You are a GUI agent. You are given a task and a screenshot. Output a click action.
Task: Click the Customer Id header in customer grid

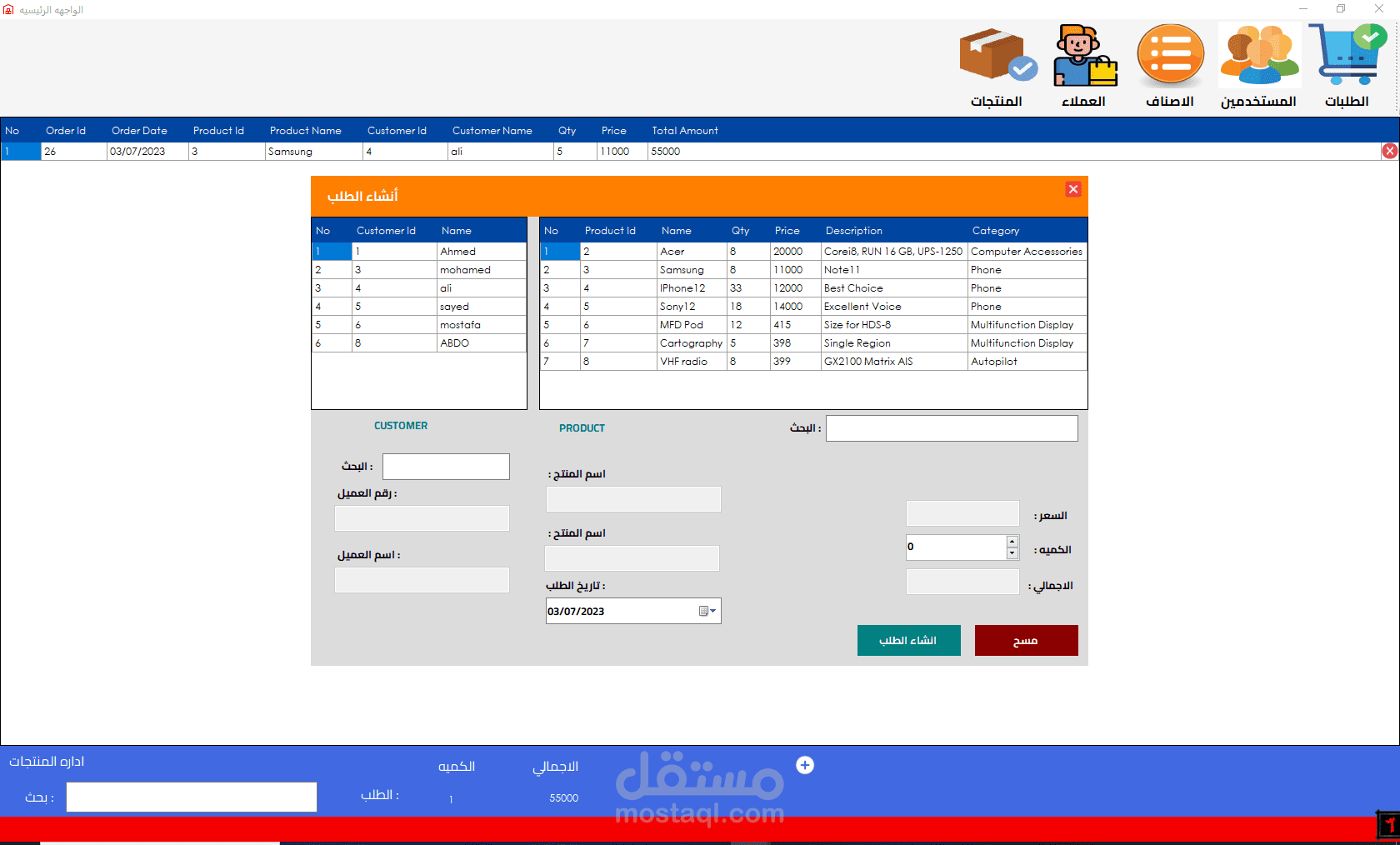386,231
